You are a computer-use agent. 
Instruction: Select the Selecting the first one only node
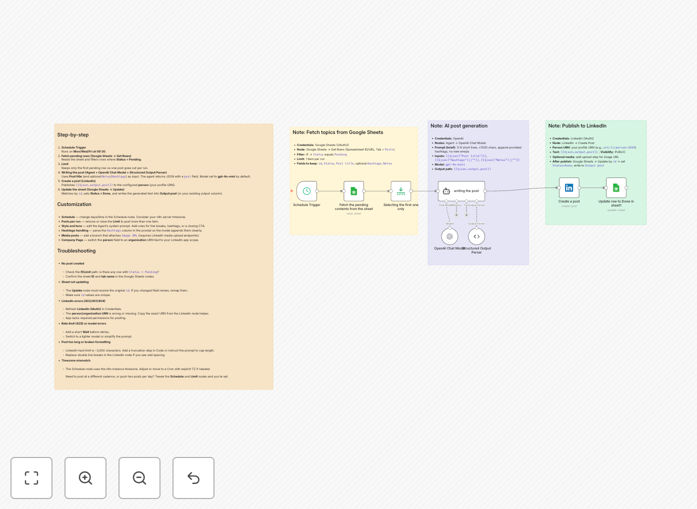(x=401, y=191)
